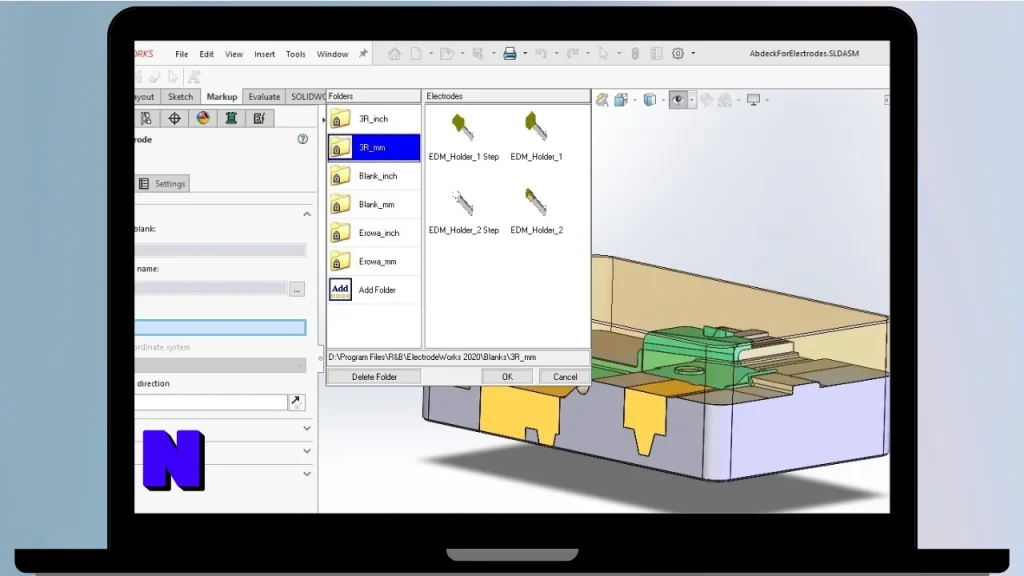Click the Rebuild traffic-light icon
Image resolution: width=1024 pixels, height=576 pixels.
coord(635,54)
